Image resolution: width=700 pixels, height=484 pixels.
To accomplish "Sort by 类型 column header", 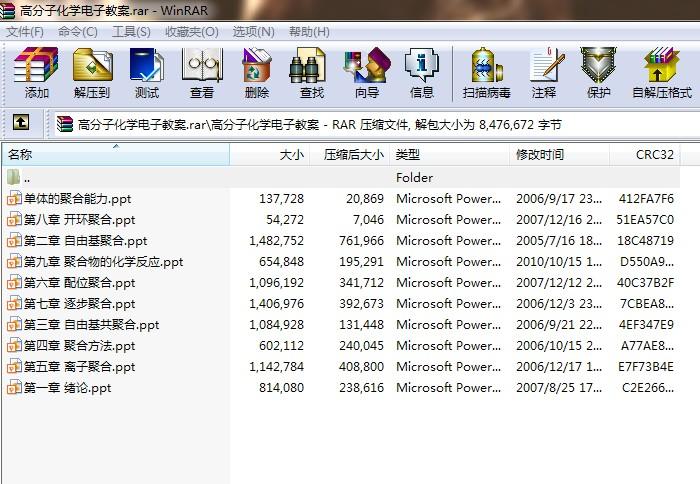I will (449, 154).
